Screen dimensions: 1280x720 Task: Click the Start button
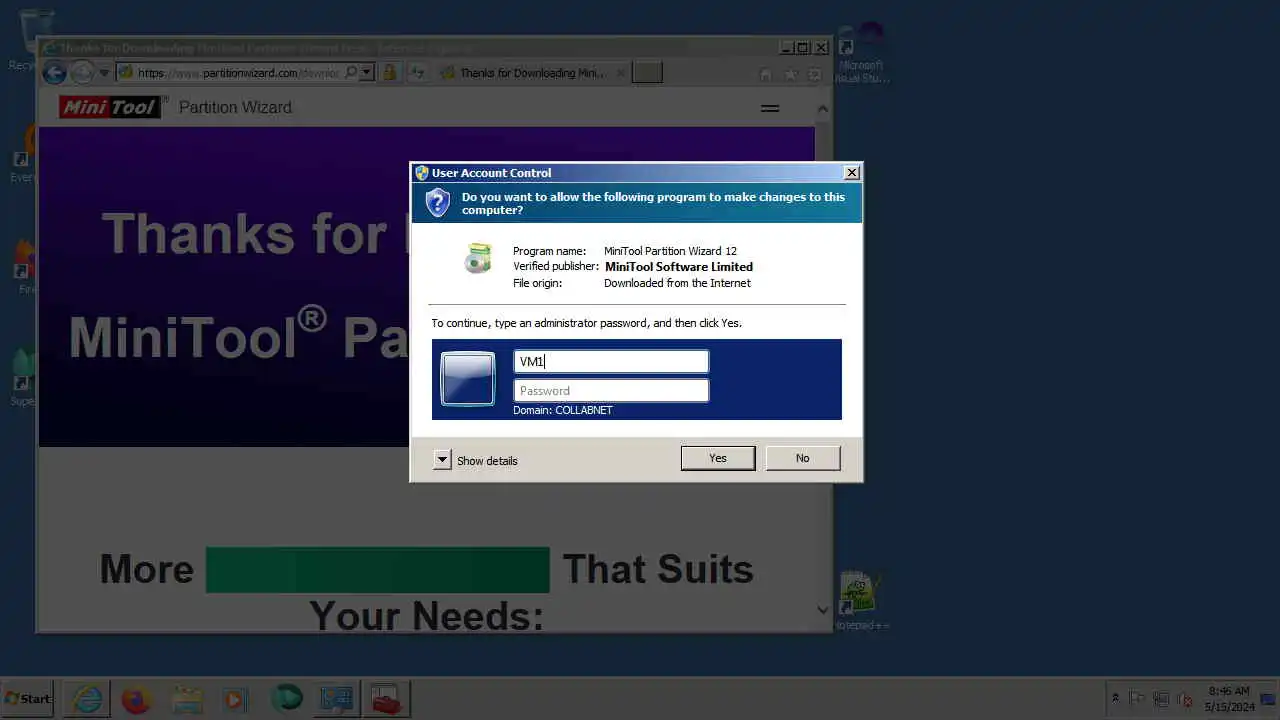pyautogui.click(x=28, y=699)
